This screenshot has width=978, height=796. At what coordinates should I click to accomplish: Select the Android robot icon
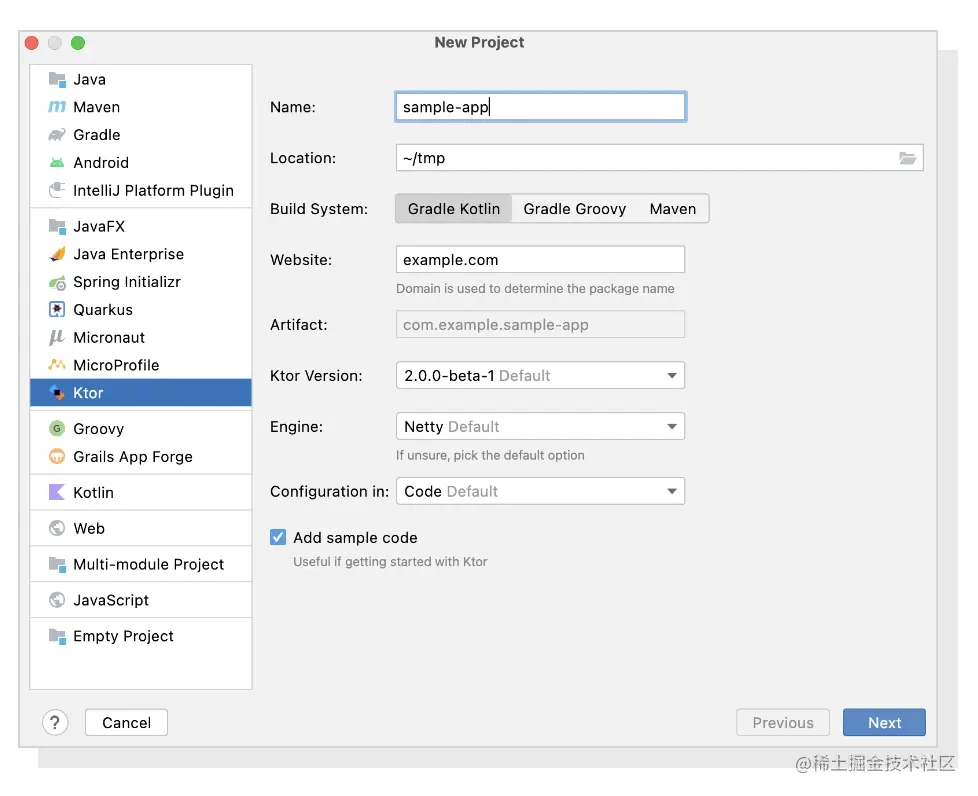57,163
